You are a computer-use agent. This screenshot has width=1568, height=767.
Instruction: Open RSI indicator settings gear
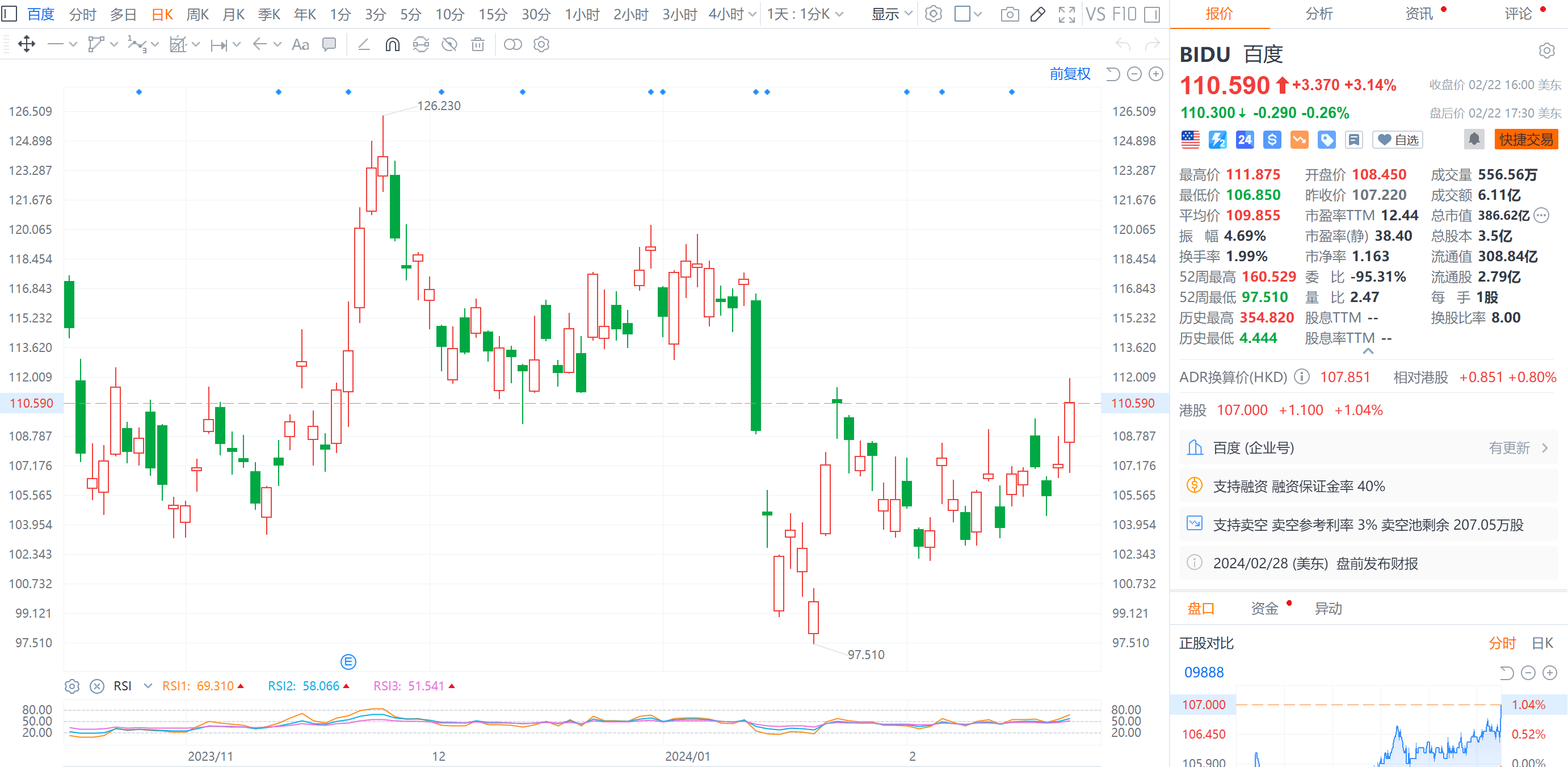pyautogui.click(x=72, y=686)
